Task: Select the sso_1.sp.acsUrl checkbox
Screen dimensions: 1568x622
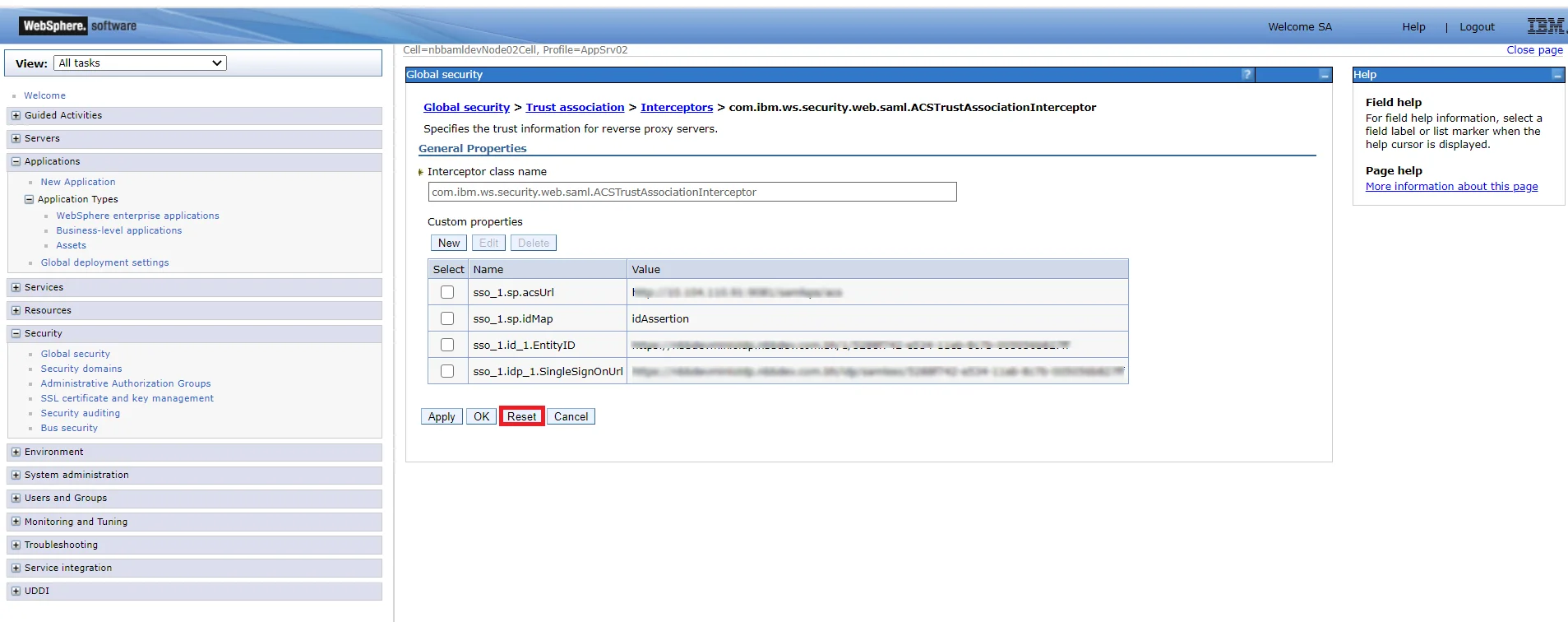Action: (447, 292)
